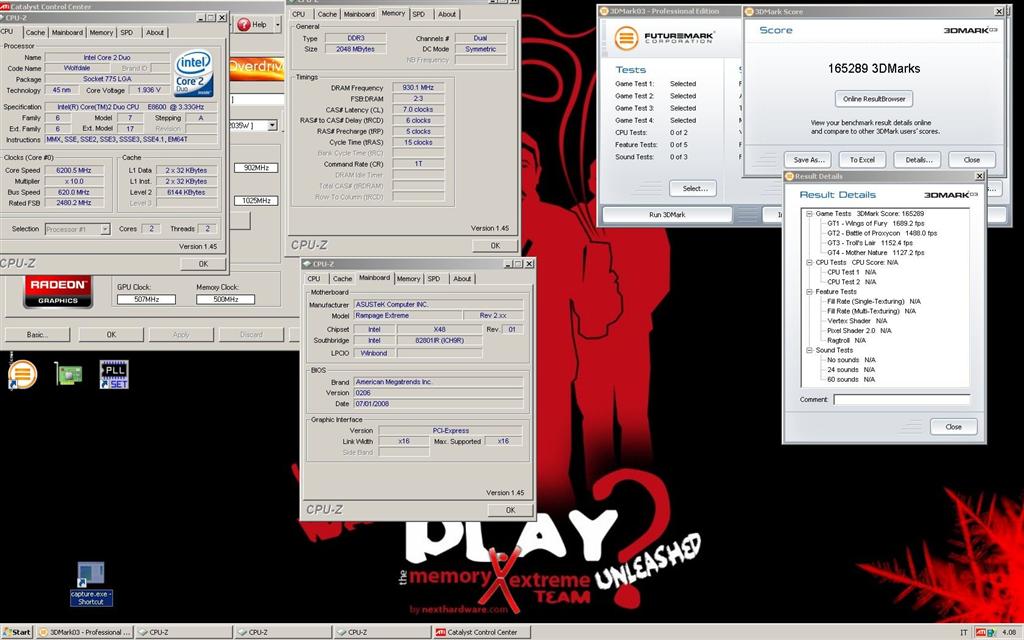Open About tab in the CPU-Z Motherboard window

pyautogui.click(x=462, y=279)
